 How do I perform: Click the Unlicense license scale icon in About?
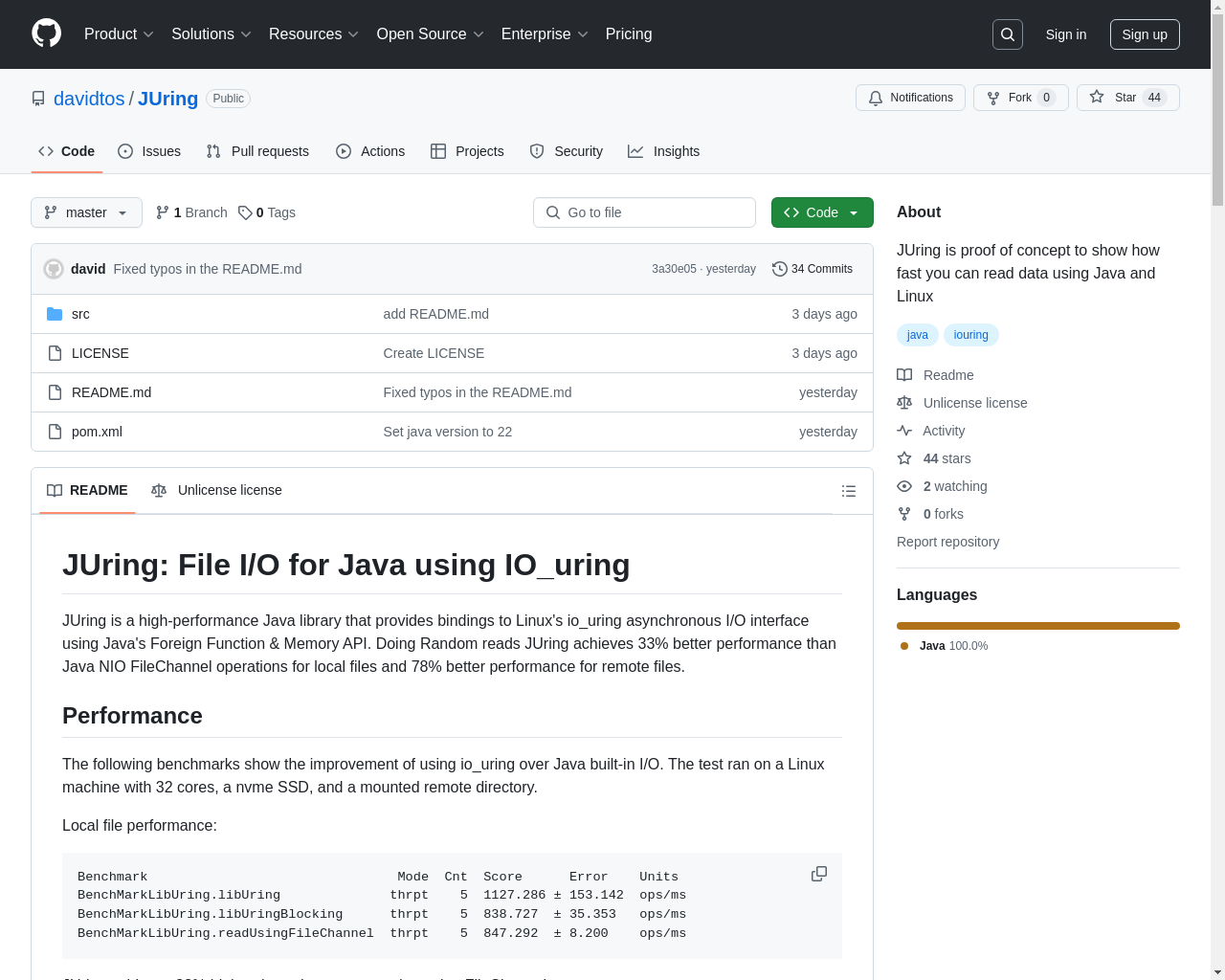point(904,403)
